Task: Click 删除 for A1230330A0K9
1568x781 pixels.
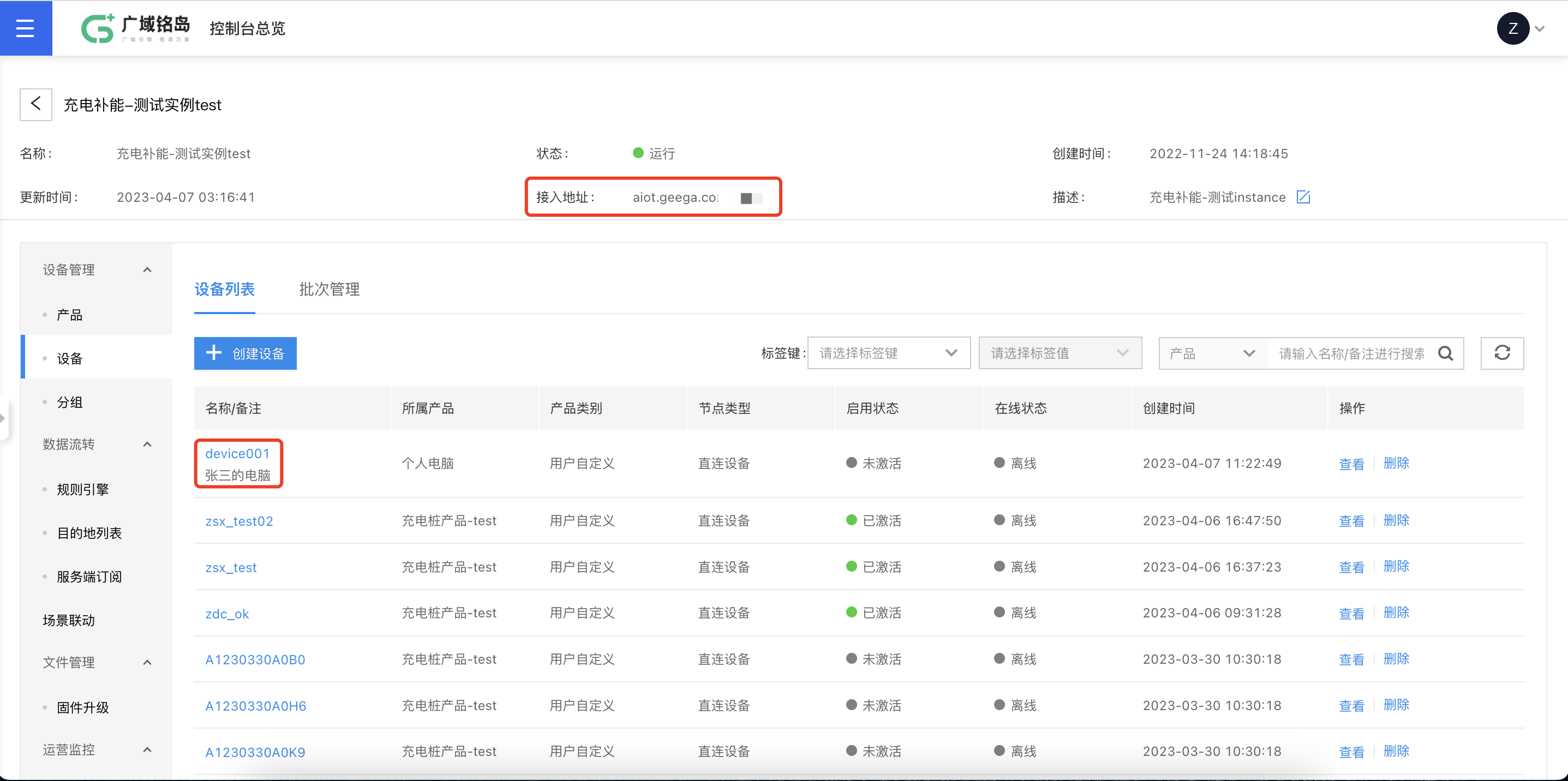Action: coord(1396,751)
